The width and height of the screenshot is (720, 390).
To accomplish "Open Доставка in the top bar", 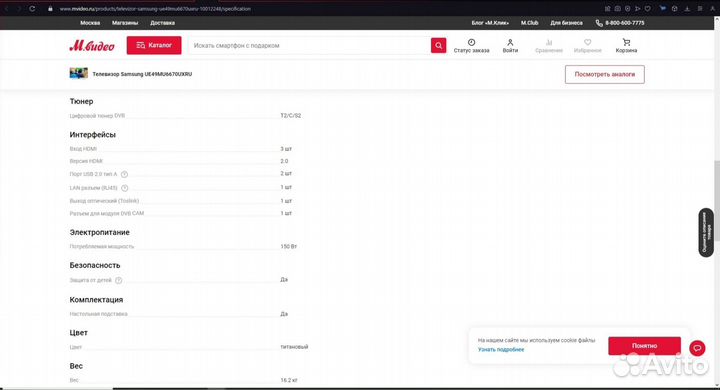I will (162, 23).
